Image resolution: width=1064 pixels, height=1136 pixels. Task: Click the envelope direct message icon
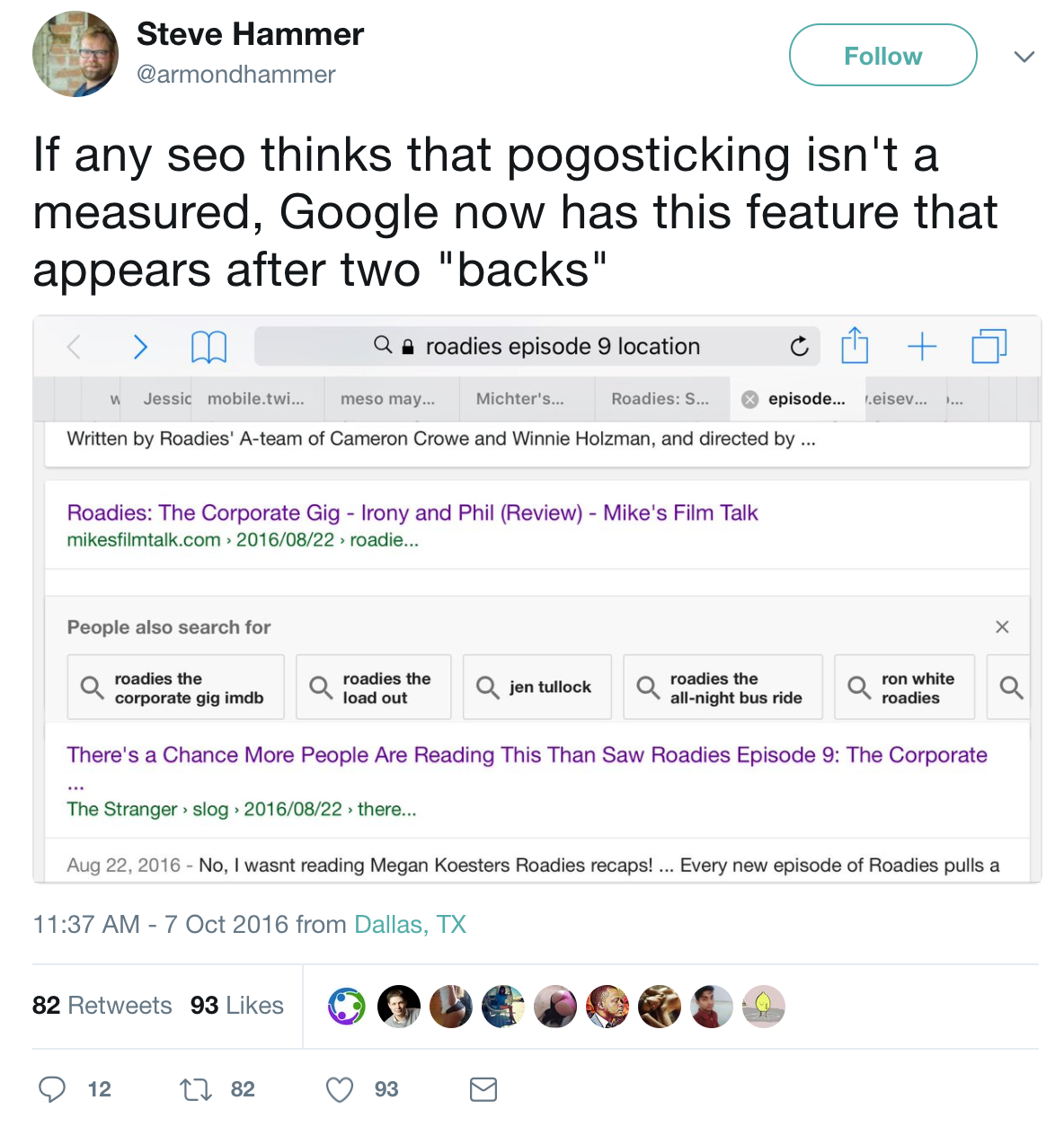click(x=483, y=1089)
